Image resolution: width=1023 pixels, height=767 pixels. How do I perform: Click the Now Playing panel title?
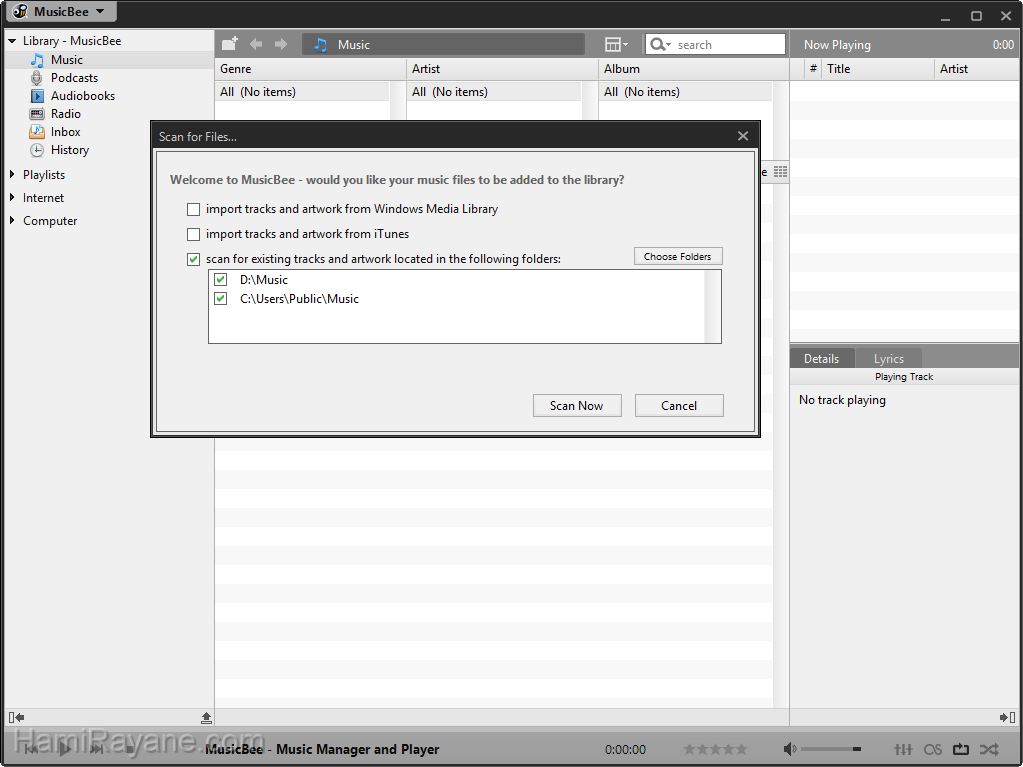(x=837, y=44)
